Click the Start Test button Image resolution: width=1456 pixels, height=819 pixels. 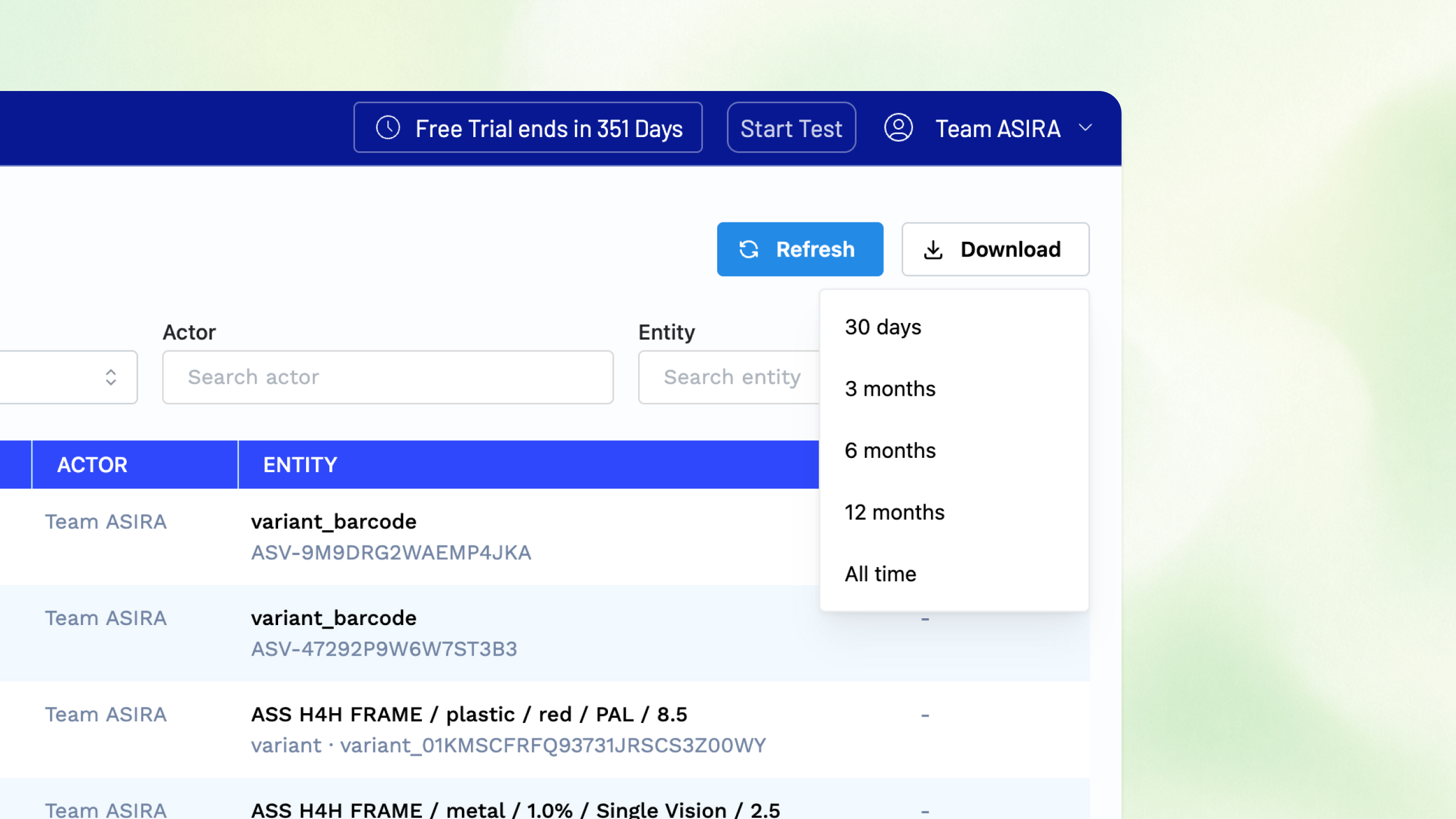[x=791, y=127]
